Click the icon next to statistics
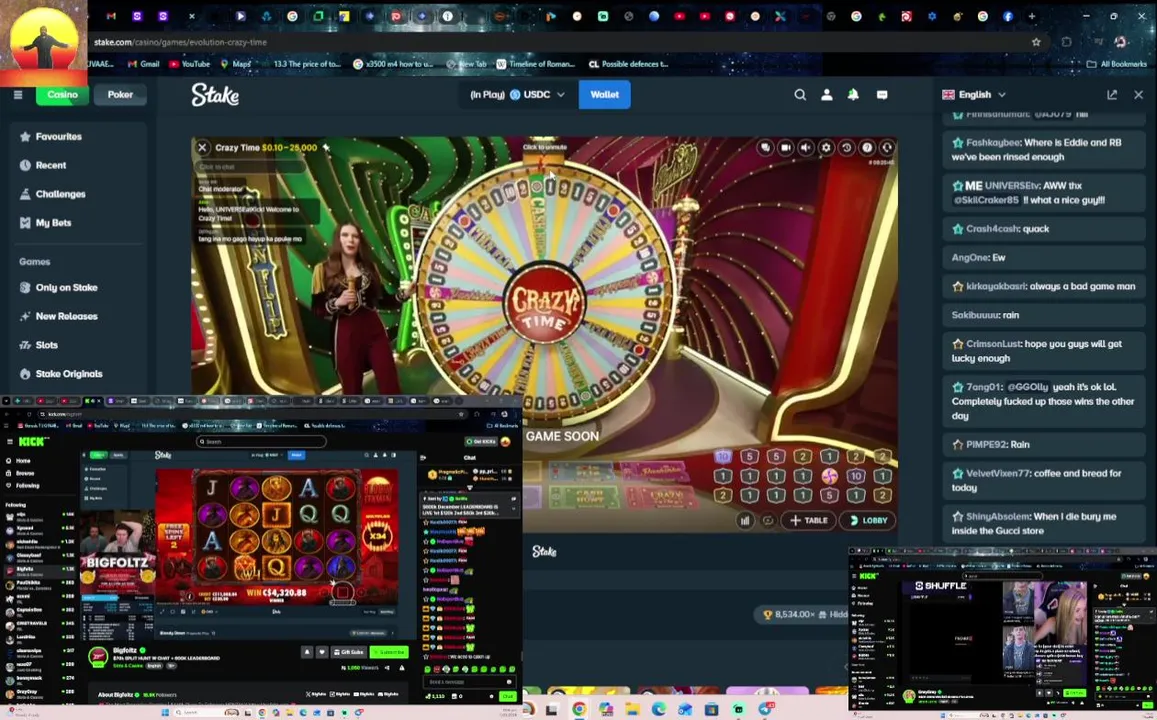The width and height of the screenshot is (1157, 720). coord(768,521)
